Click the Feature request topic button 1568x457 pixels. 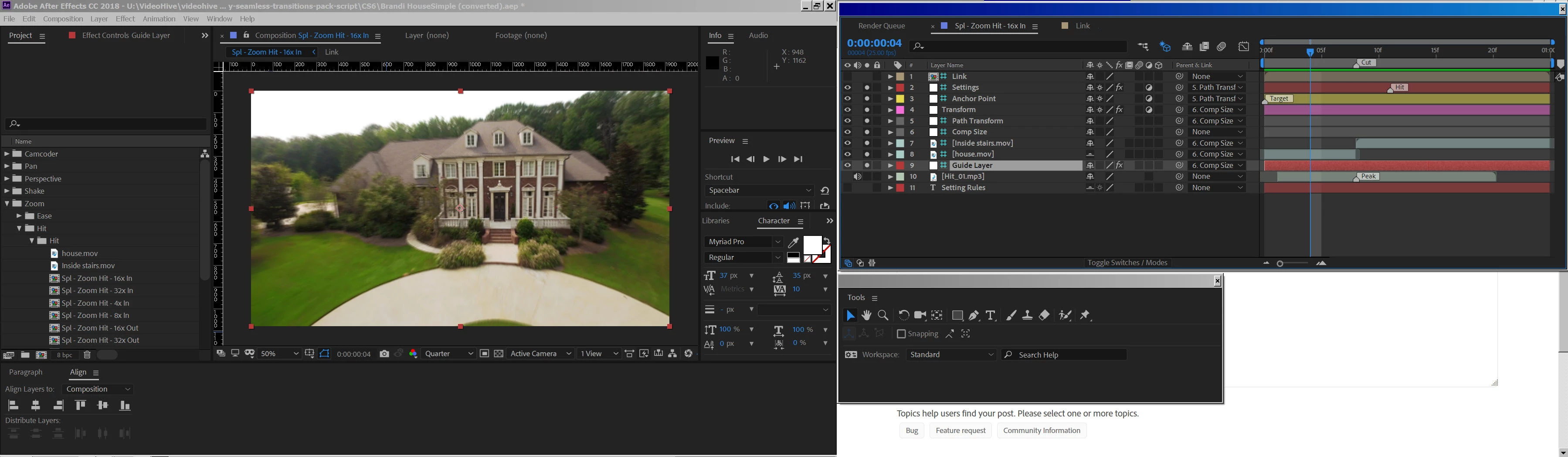click(x=960, y=431)
